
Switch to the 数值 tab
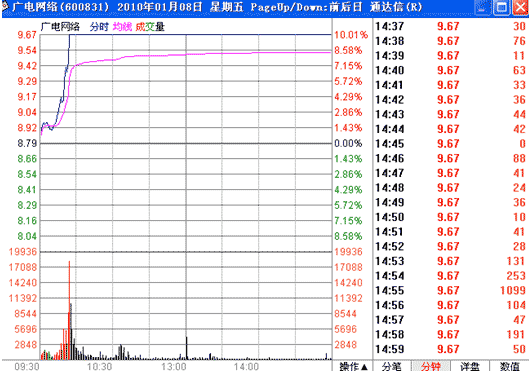pos(509,366)
